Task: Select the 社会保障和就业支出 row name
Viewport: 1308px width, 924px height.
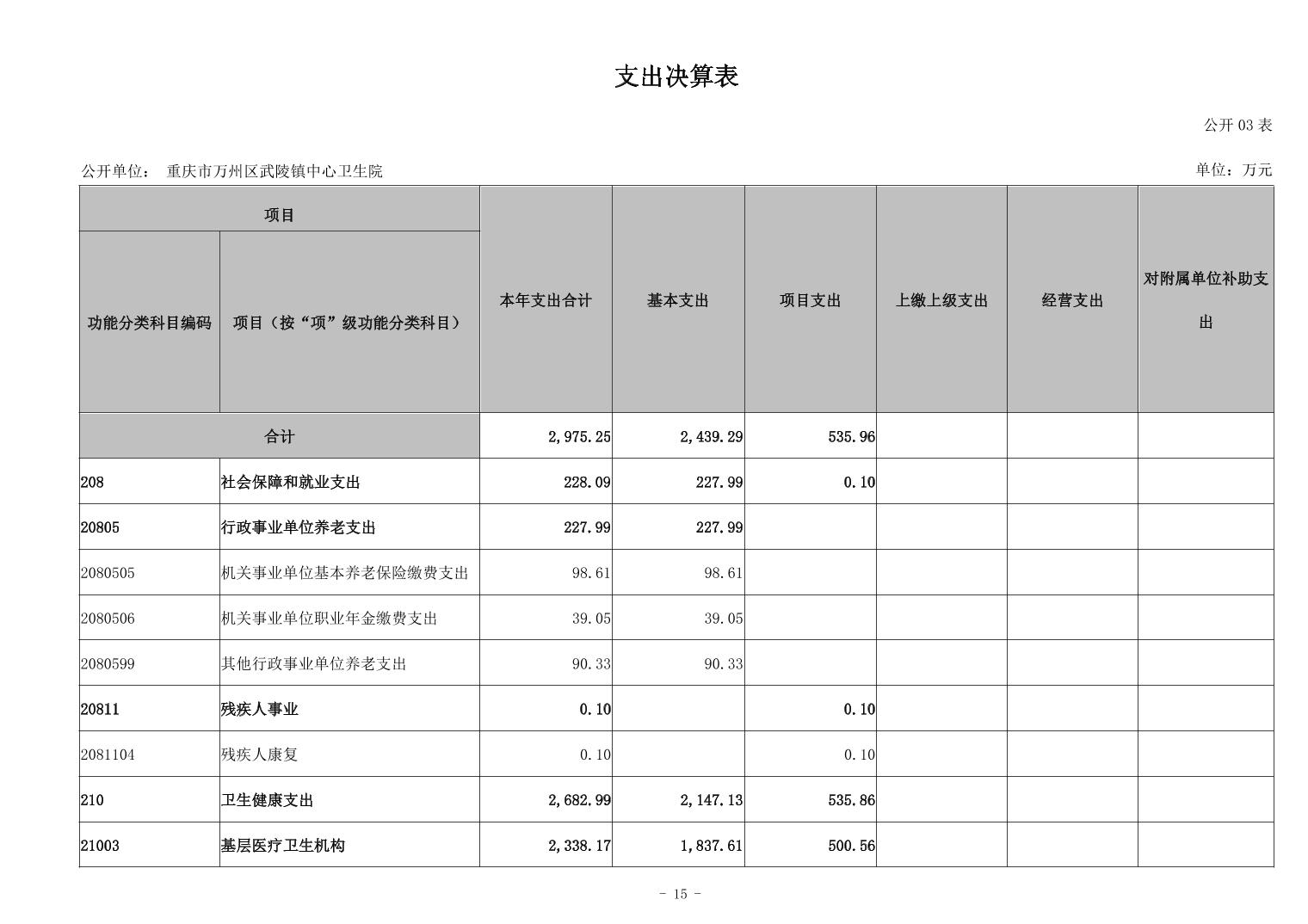Action: (290, 482)
